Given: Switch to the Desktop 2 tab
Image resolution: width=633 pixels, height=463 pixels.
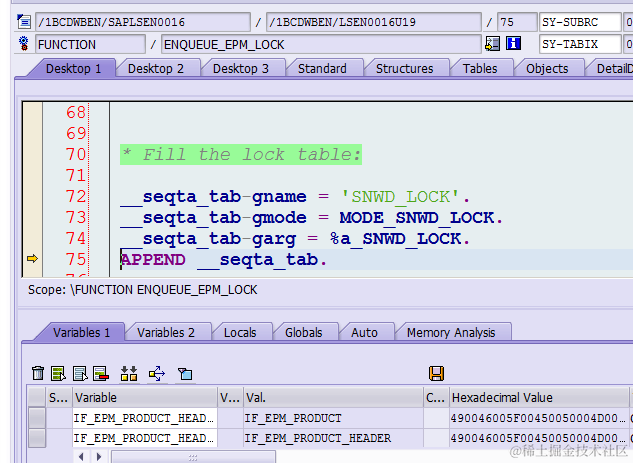Looking at the screenshot, I should point(156,69).
